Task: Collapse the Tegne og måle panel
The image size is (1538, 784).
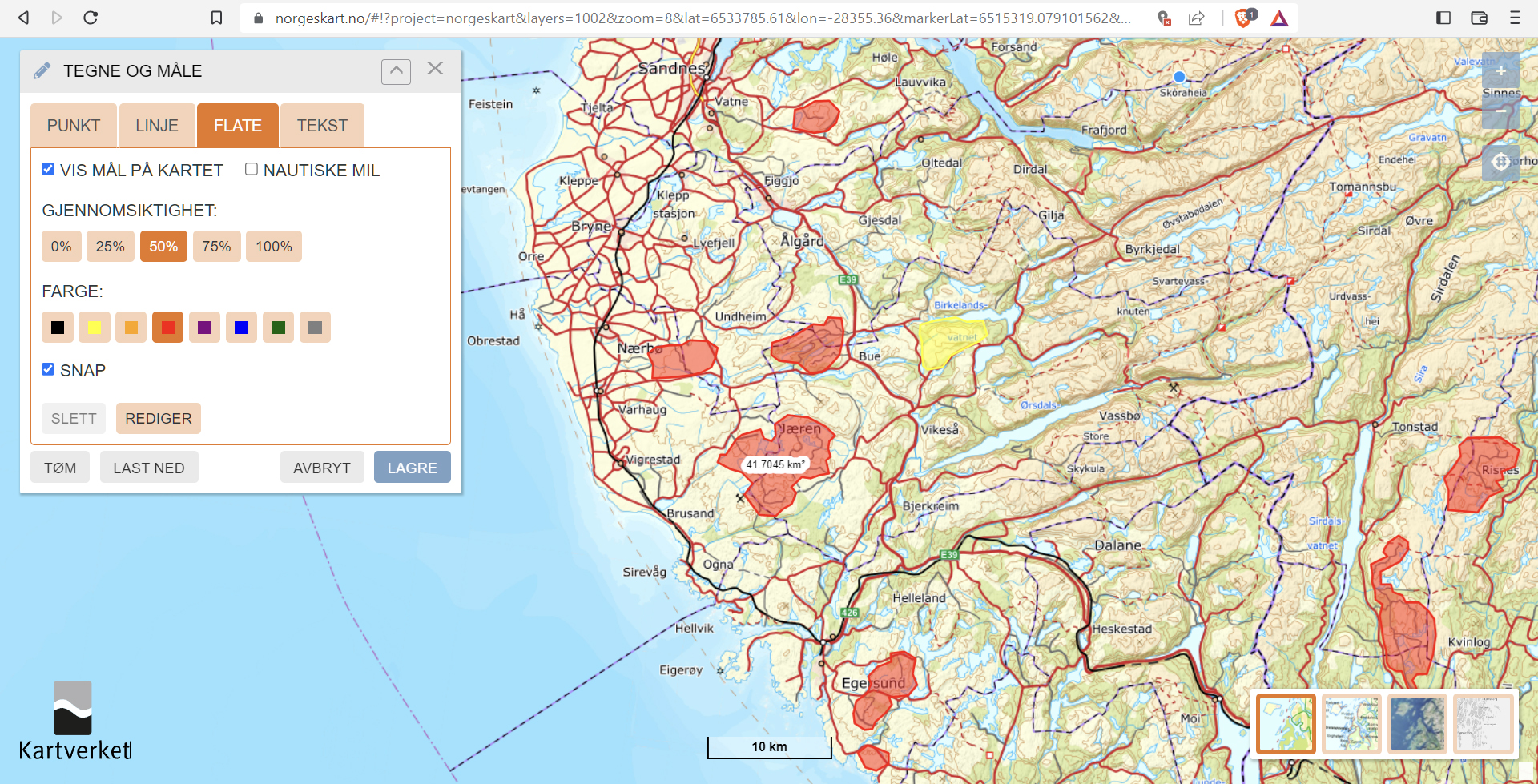Action: pyautogui.click(x=396, y=71)
